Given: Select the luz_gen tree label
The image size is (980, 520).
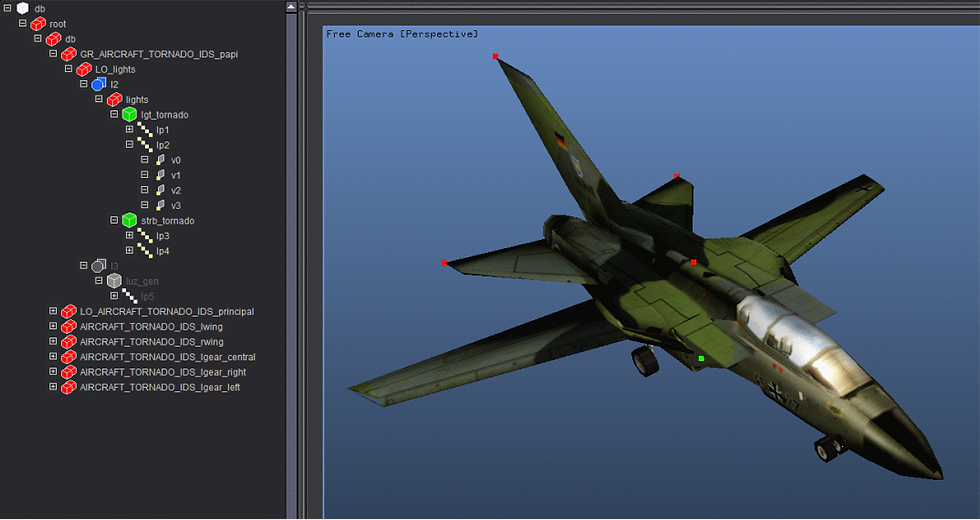Looking at the screenshot, I should [x=142, y=281].
